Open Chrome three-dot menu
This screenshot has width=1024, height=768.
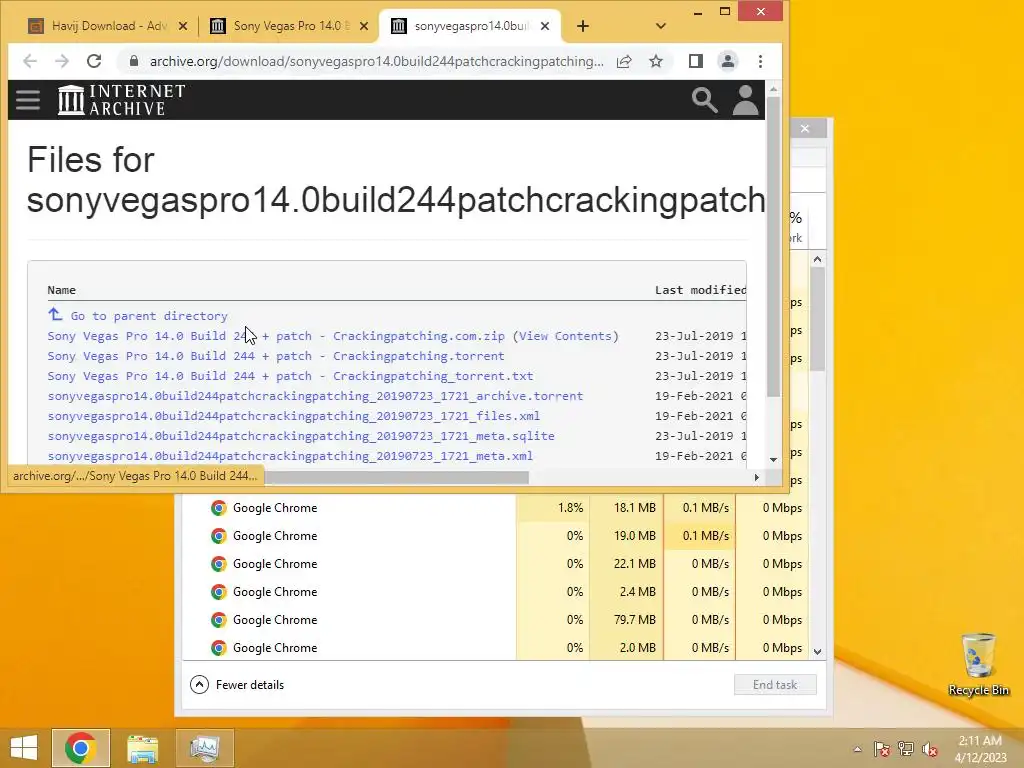[760, 61]
